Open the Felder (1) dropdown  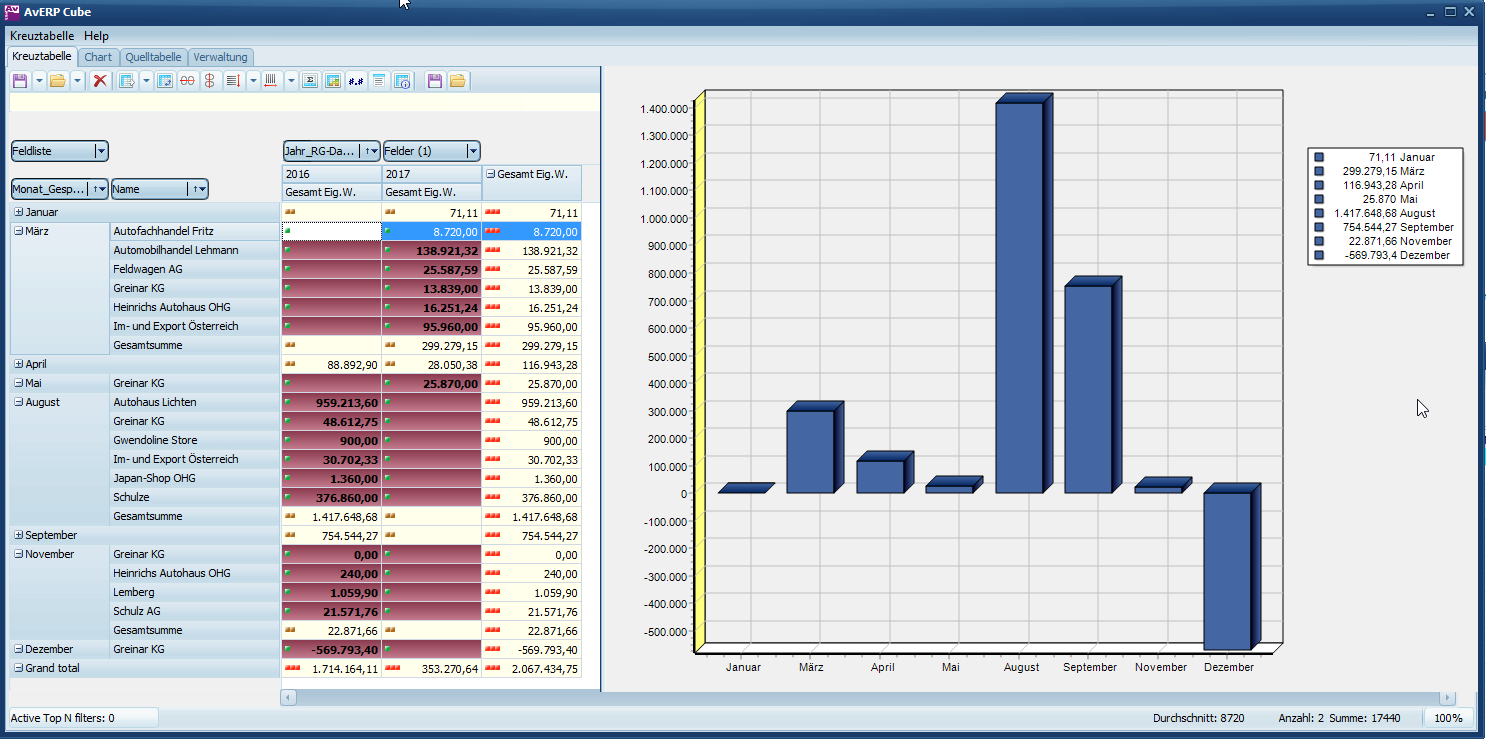click(x=472, y=152)
